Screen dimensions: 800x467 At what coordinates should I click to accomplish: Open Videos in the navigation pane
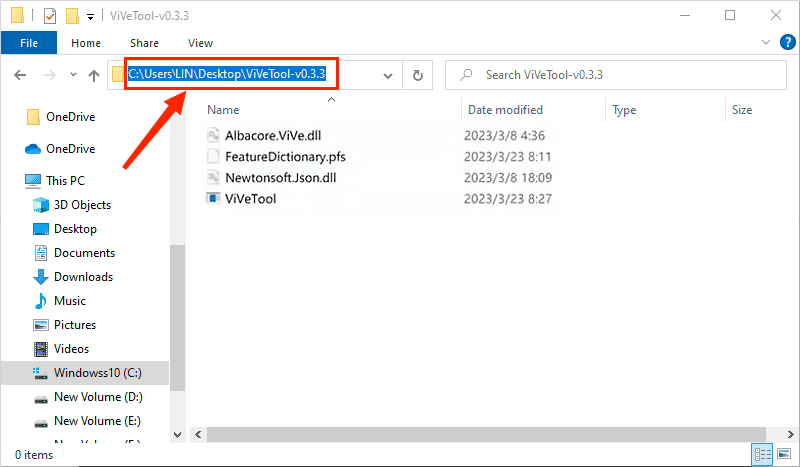(71, 349)
